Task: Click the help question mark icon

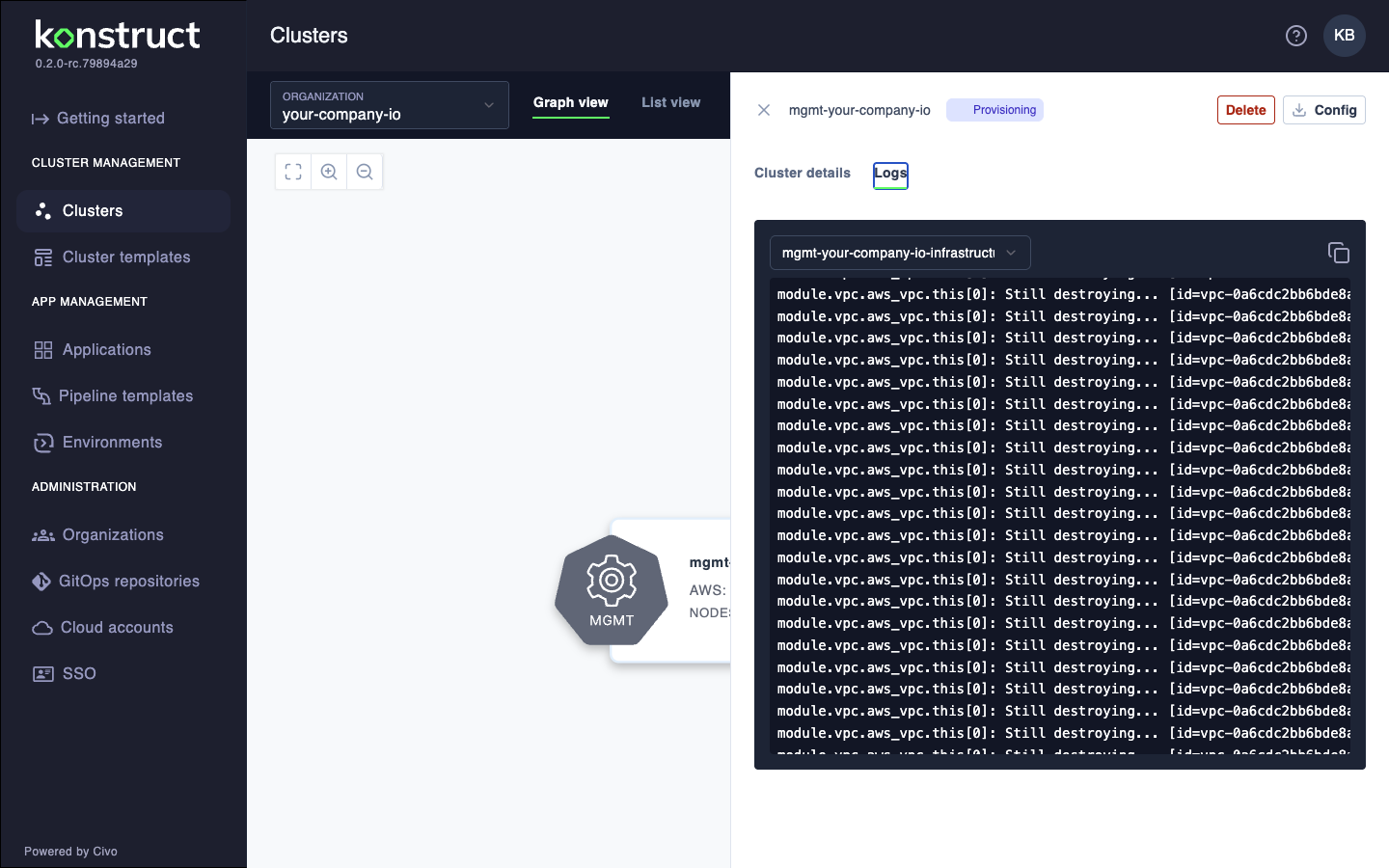Action: pos(1295,36)
